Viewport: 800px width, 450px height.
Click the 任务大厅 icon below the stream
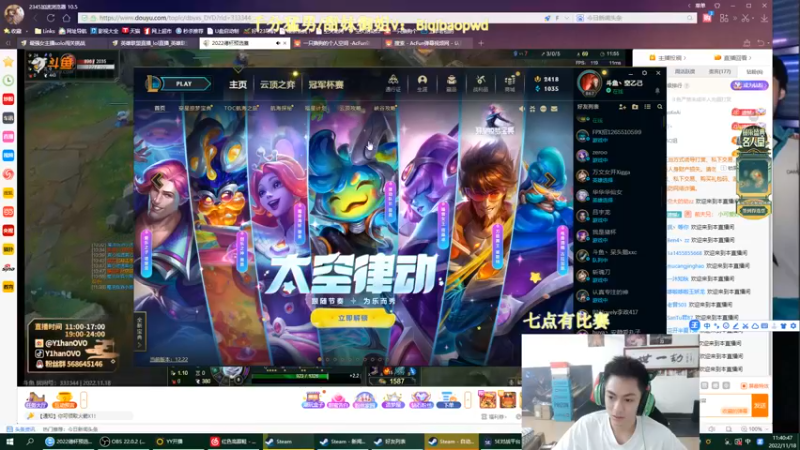pos(36,400)
